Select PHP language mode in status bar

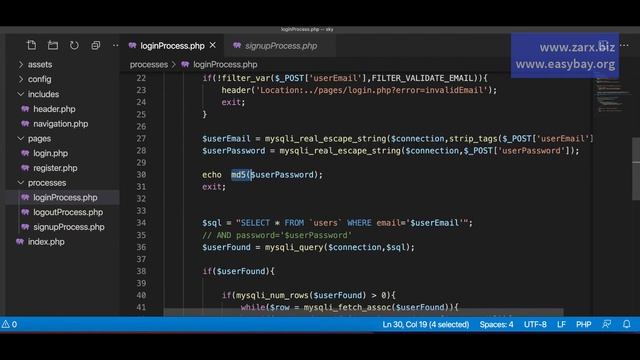coord(583,324)
